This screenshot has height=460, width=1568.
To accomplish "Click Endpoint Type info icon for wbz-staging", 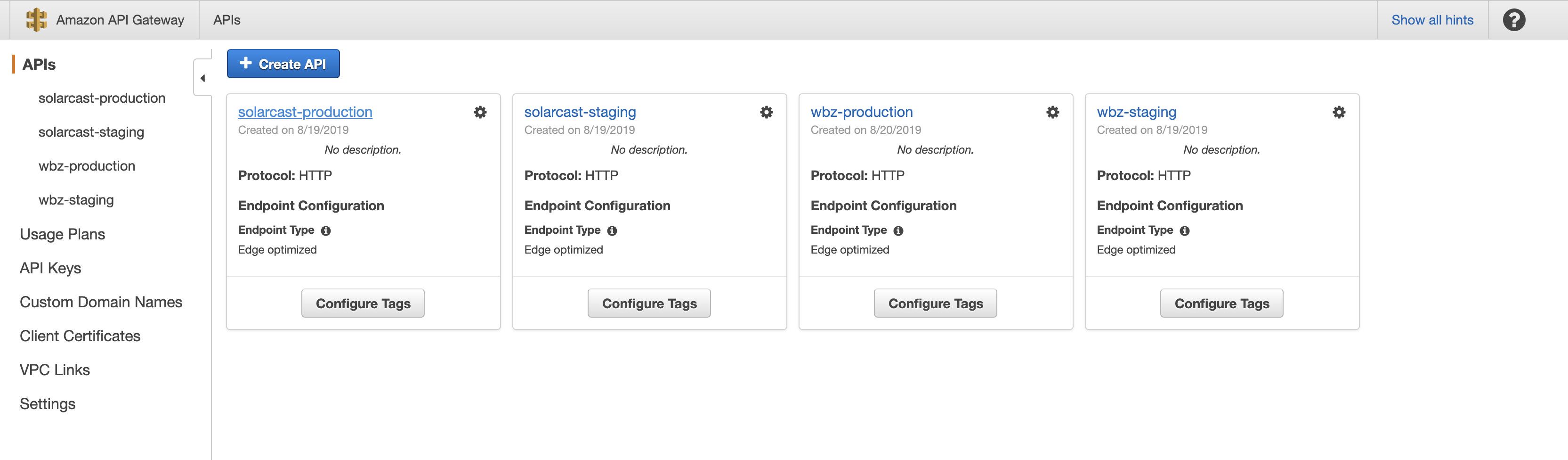I will click(x=1185, y=231).
